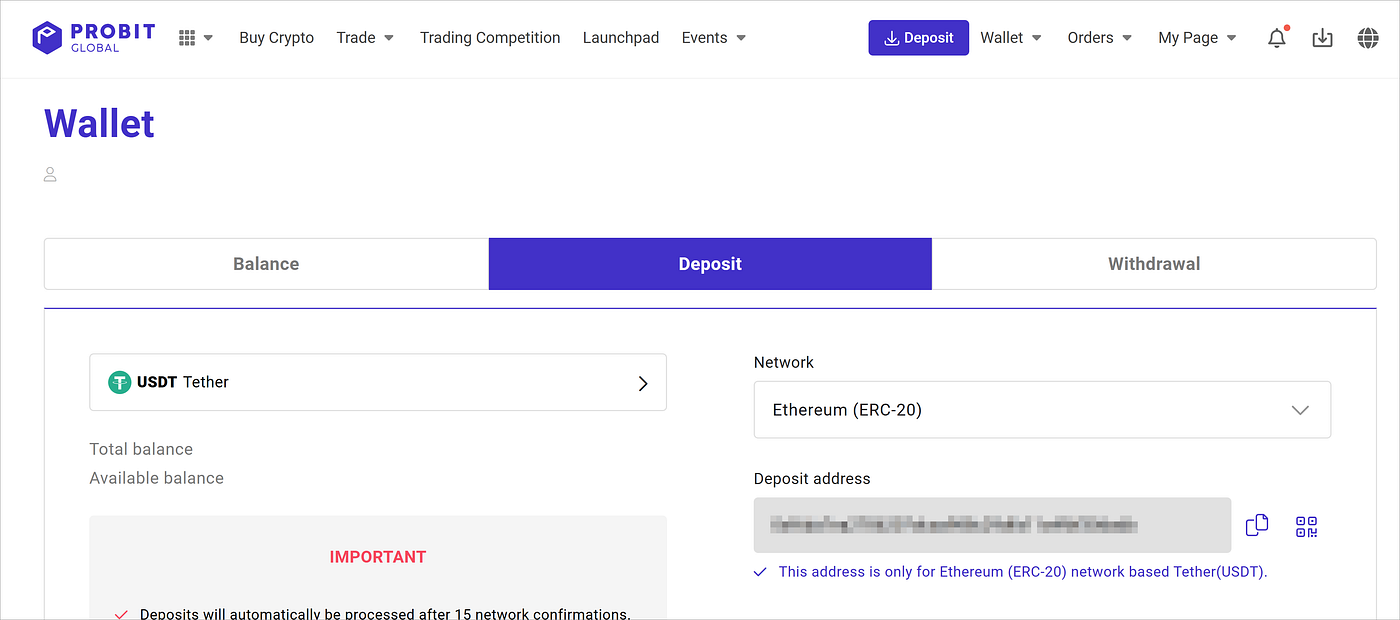Viewport: 1400px width, 620px height.
Task: Open the USDT Tether coin selector
Action: 378,382
